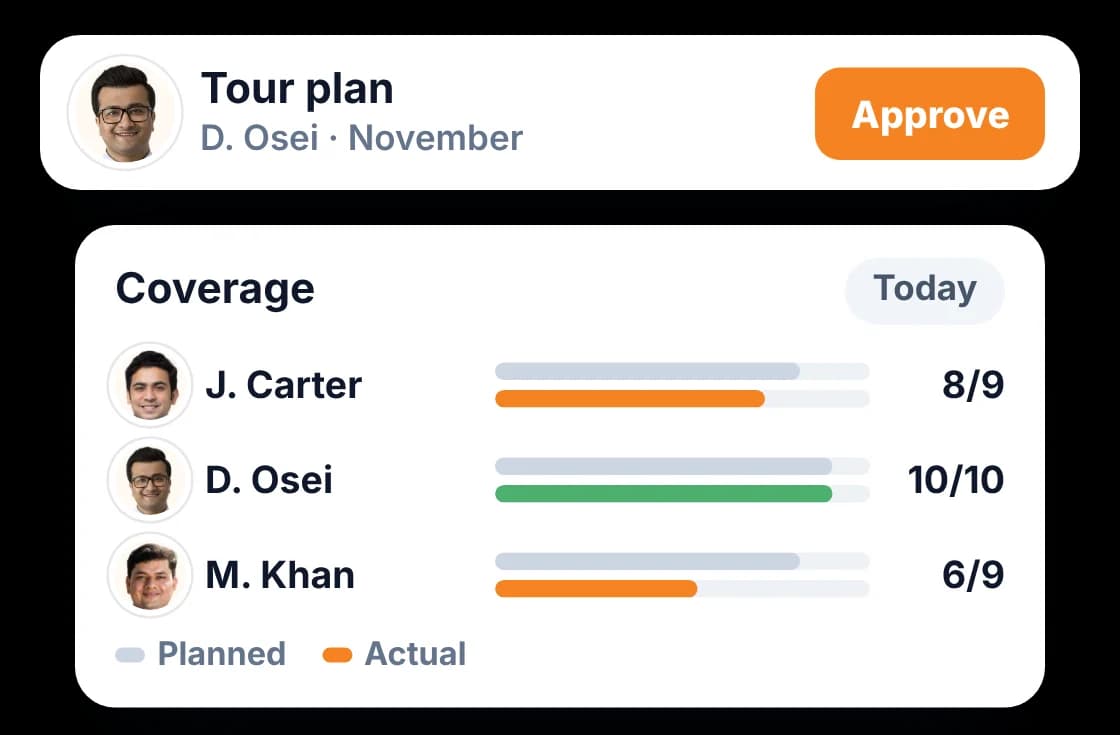This screenshot has width=1120, height=735.
Task: Click J. Carter's orange actual bar
Action: click(x=630, y=399)
